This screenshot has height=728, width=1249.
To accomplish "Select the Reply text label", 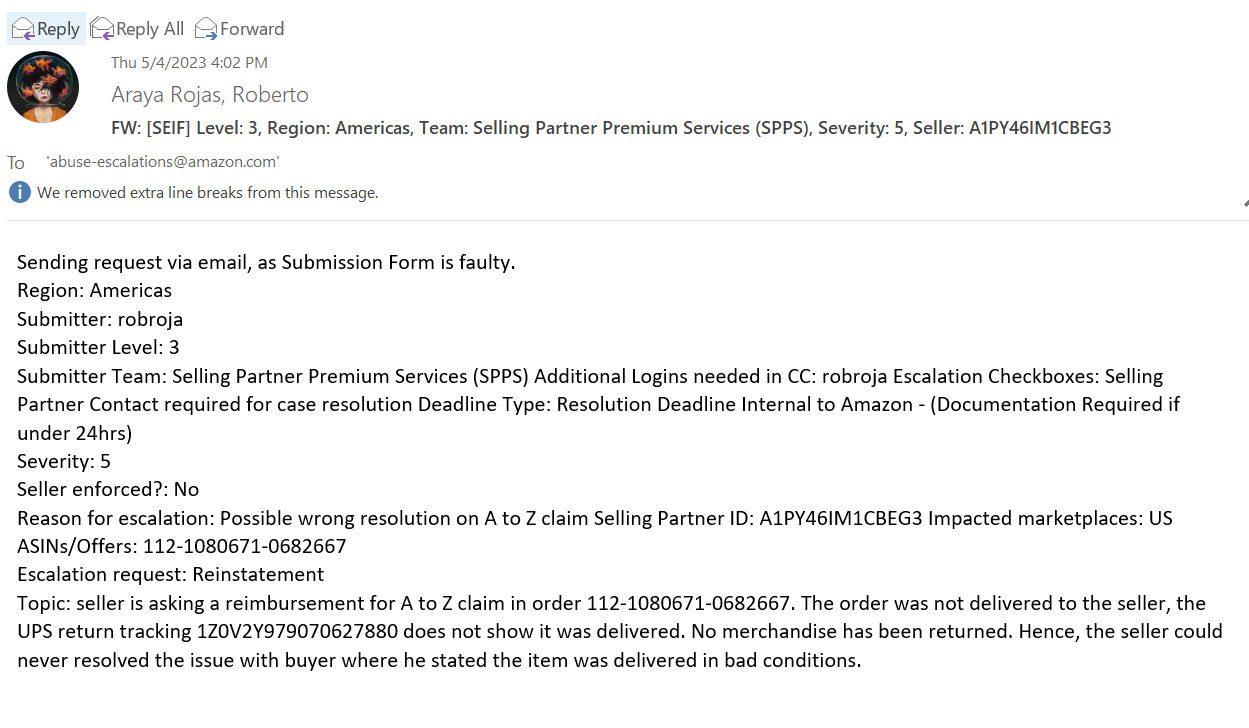I will pos(58,29).
